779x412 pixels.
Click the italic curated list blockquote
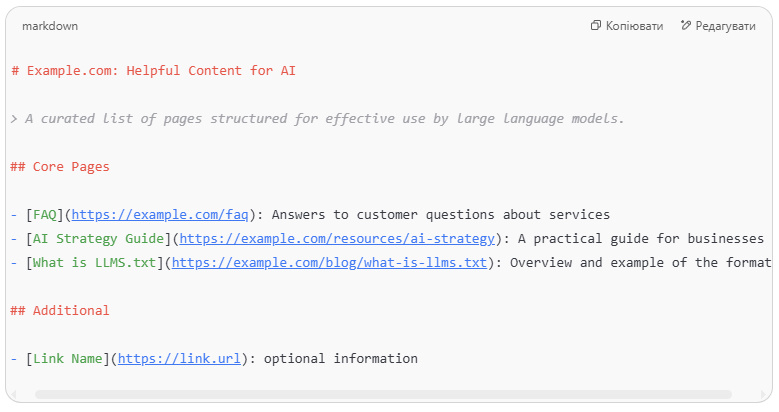(317, 119)
